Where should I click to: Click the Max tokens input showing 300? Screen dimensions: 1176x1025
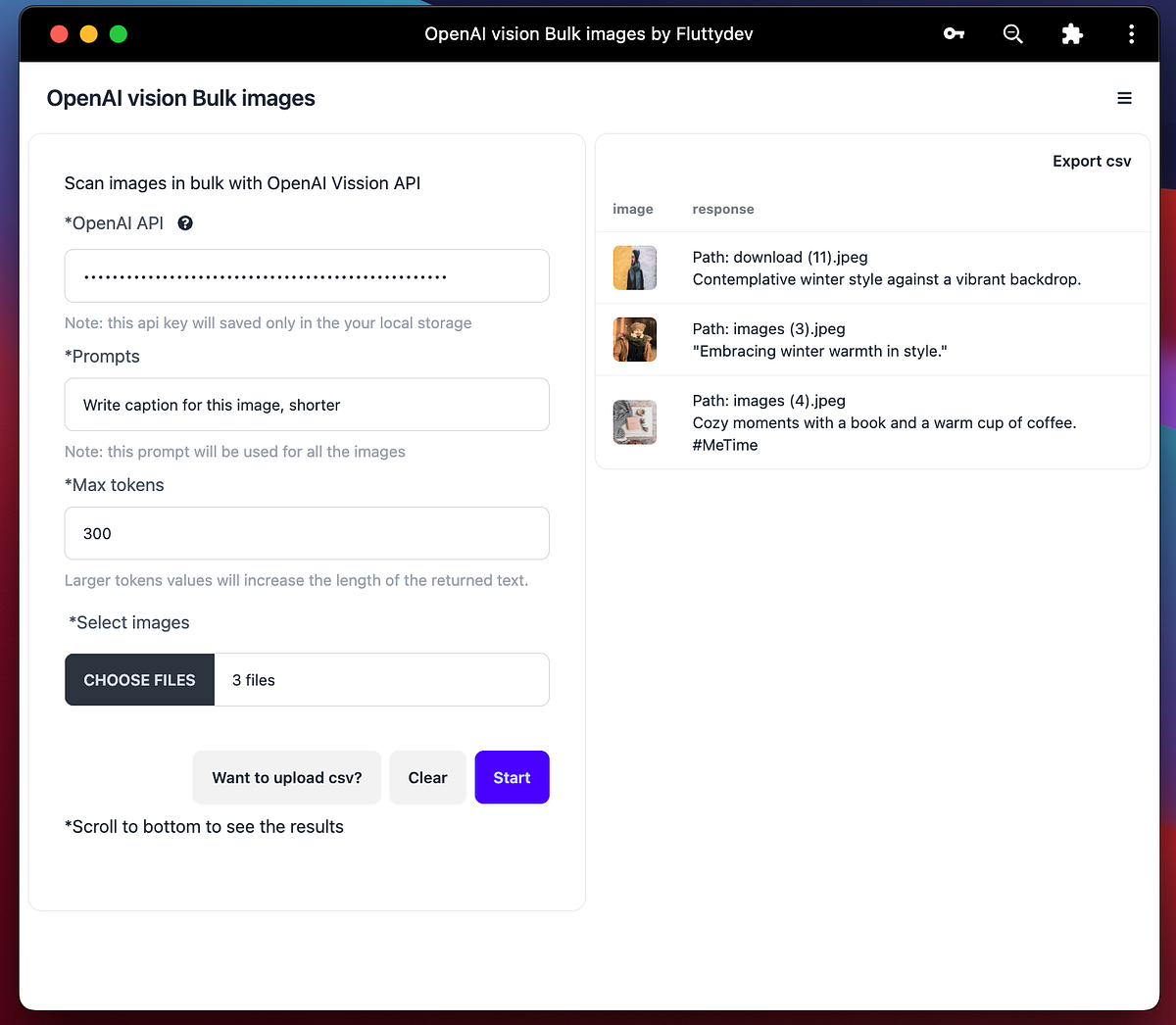click(307, 533)
